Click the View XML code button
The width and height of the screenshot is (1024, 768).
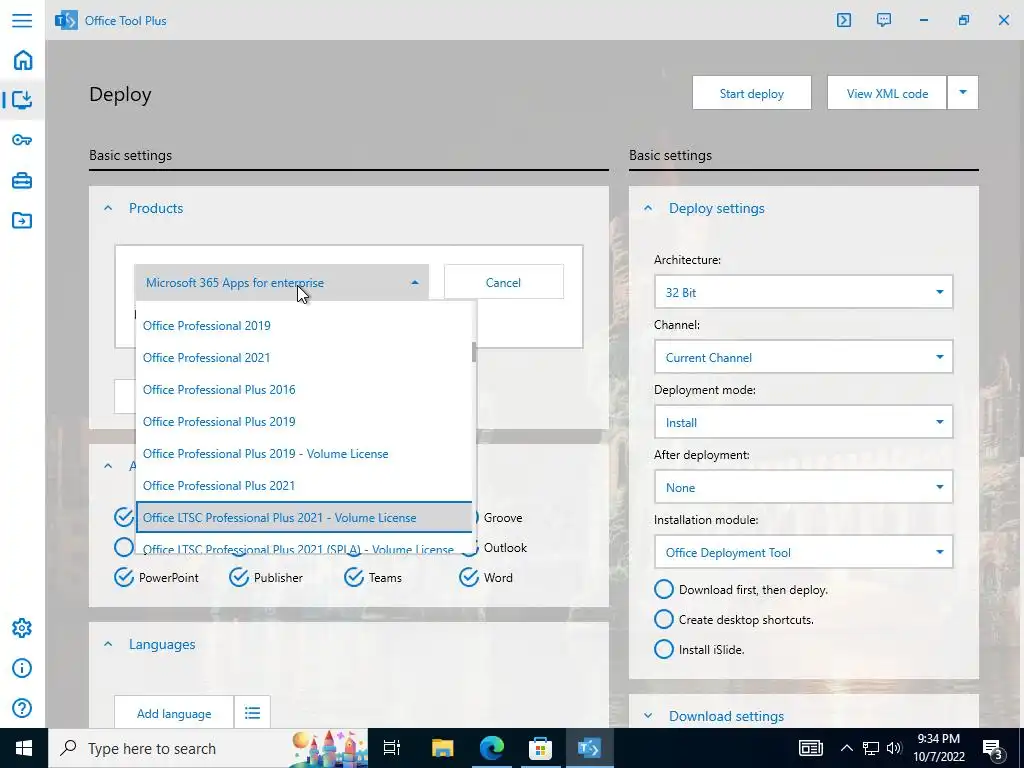click(x=887, y=93)
